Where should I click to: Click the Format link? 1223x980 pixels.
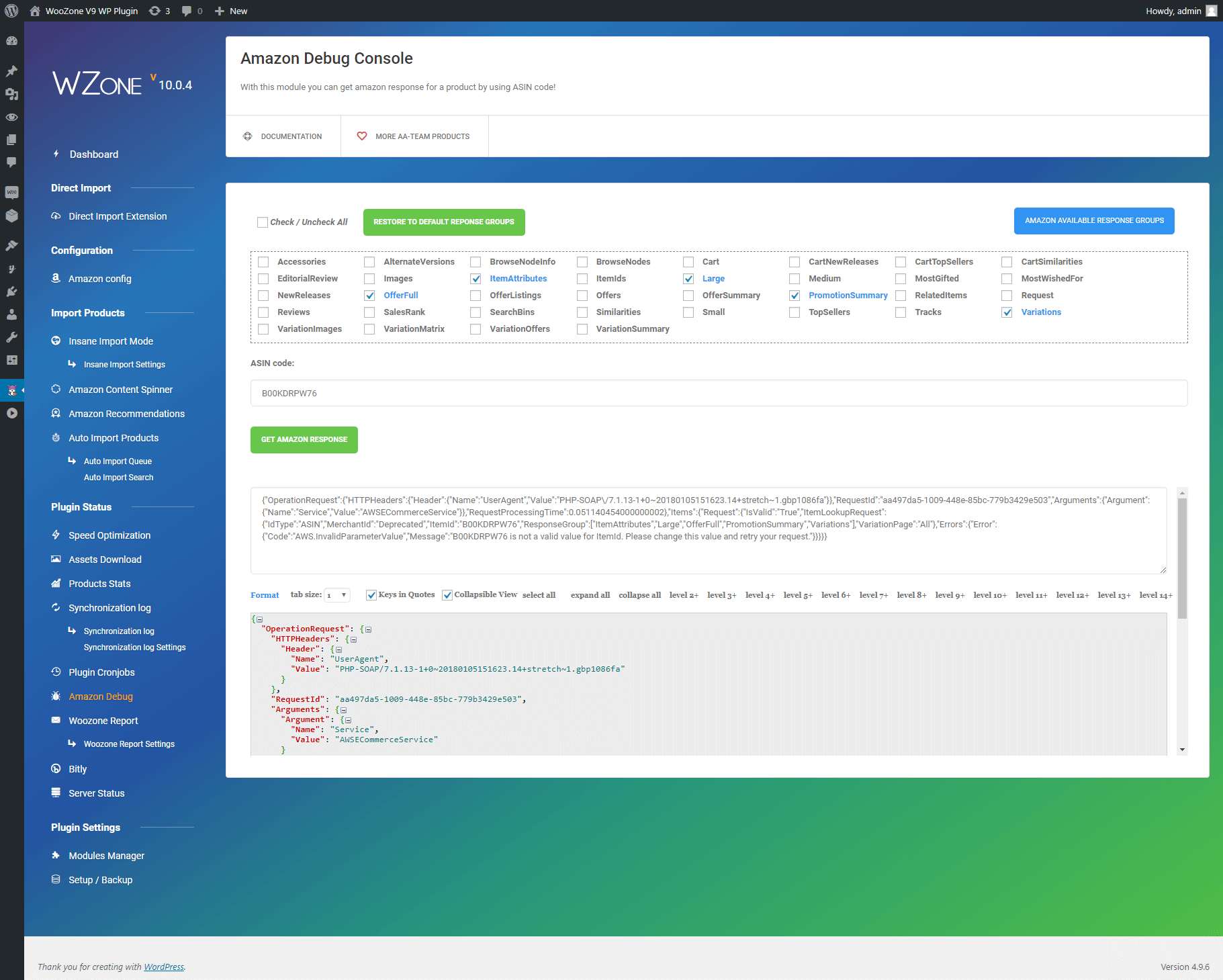tap(265, 595)
